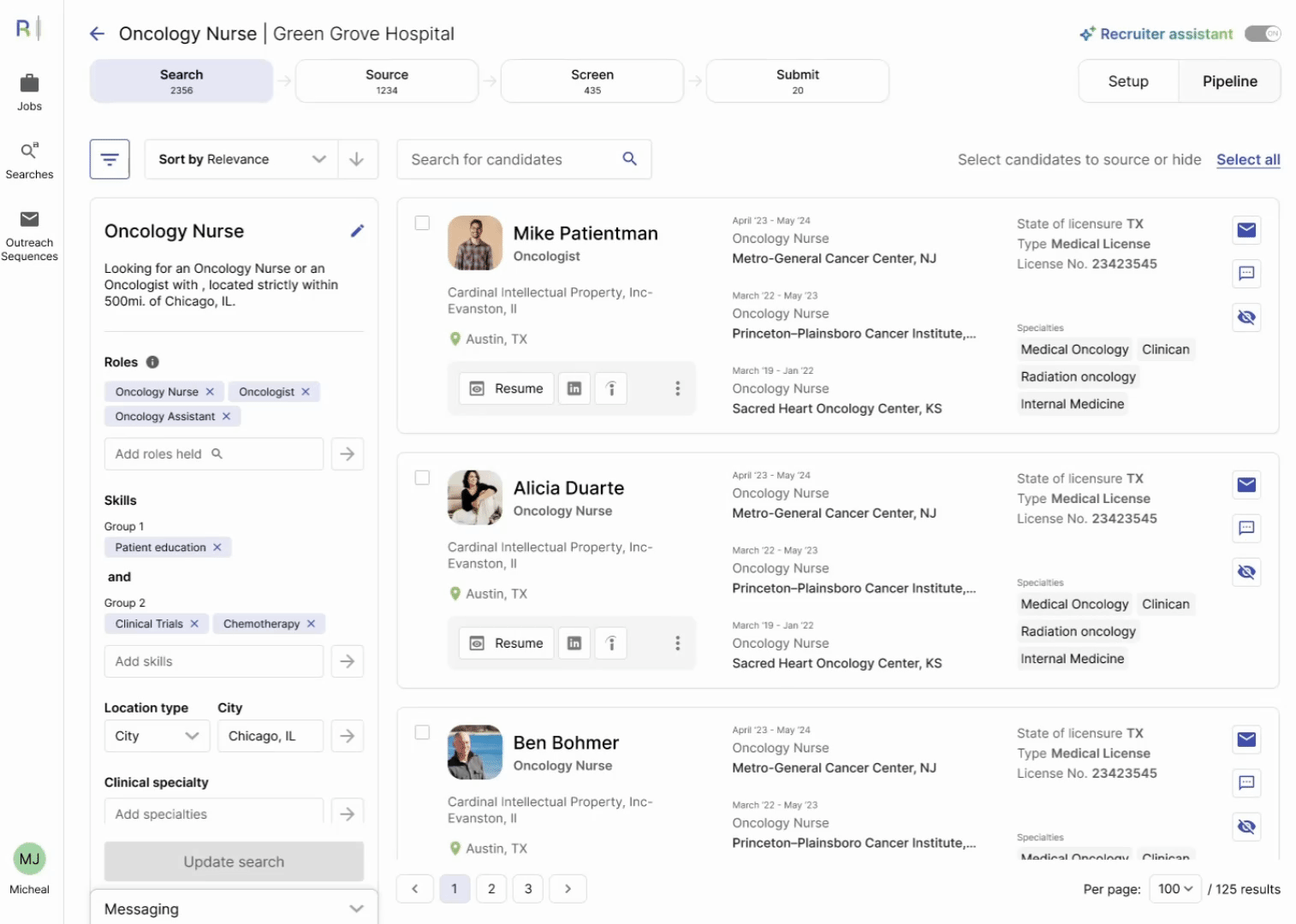
Task: Submit the added skill with arrow button
Action: coord(347,661)
